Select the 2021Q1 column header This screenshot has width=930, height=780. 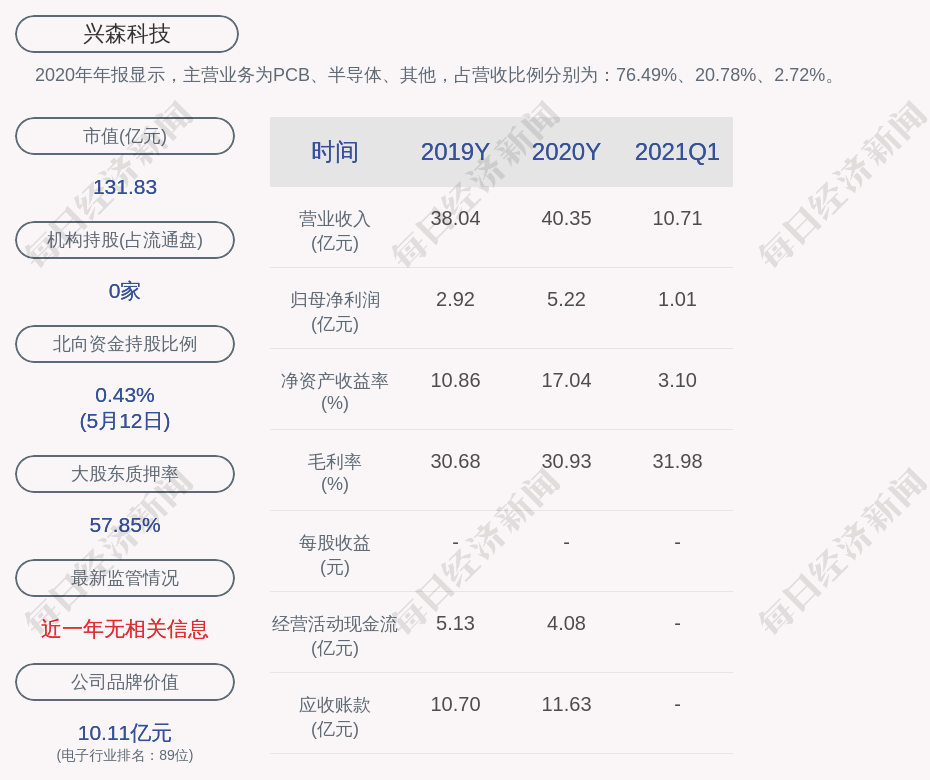coord(677,152)
